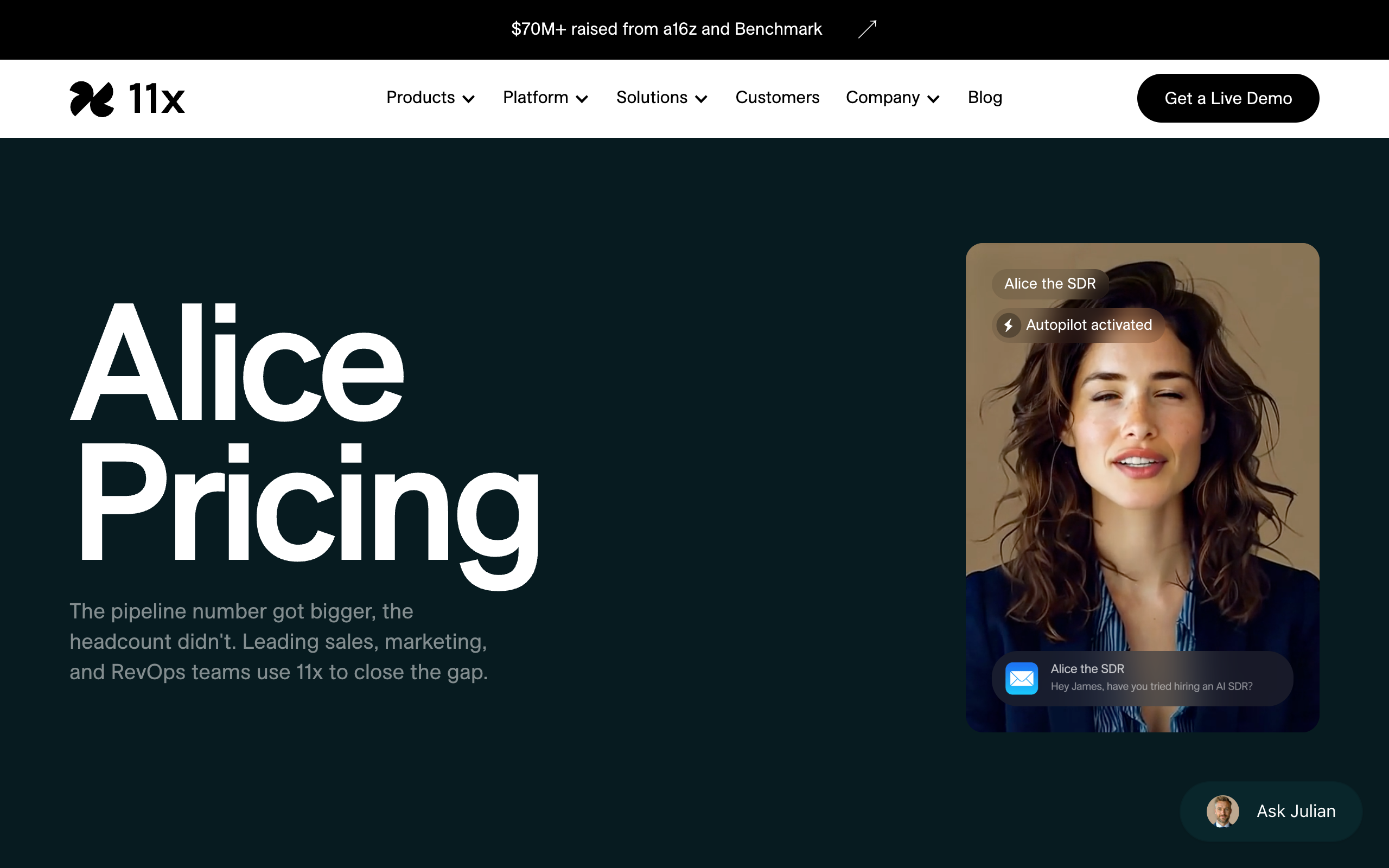
Task: Expand the Platform dropdown chevron
Action: [582, 99]
